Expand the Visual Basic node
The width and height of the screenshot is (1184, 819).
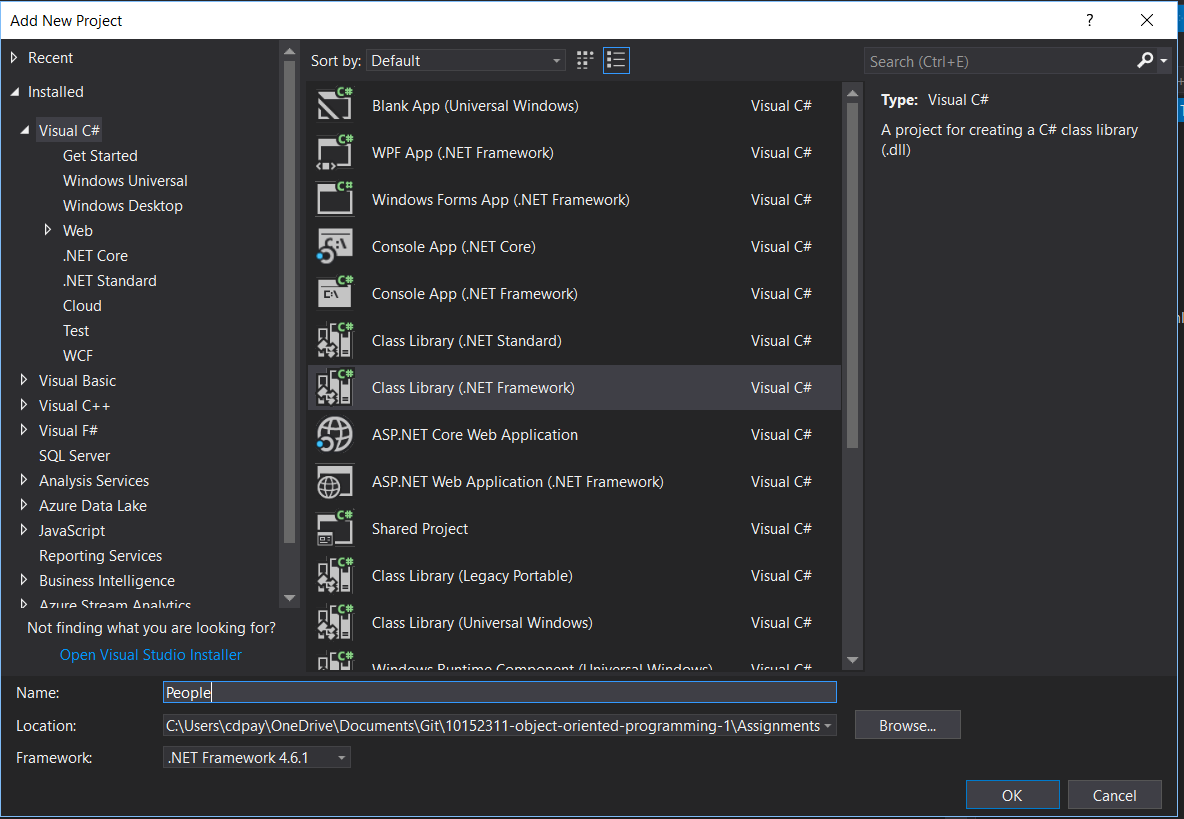click(24, 380)
